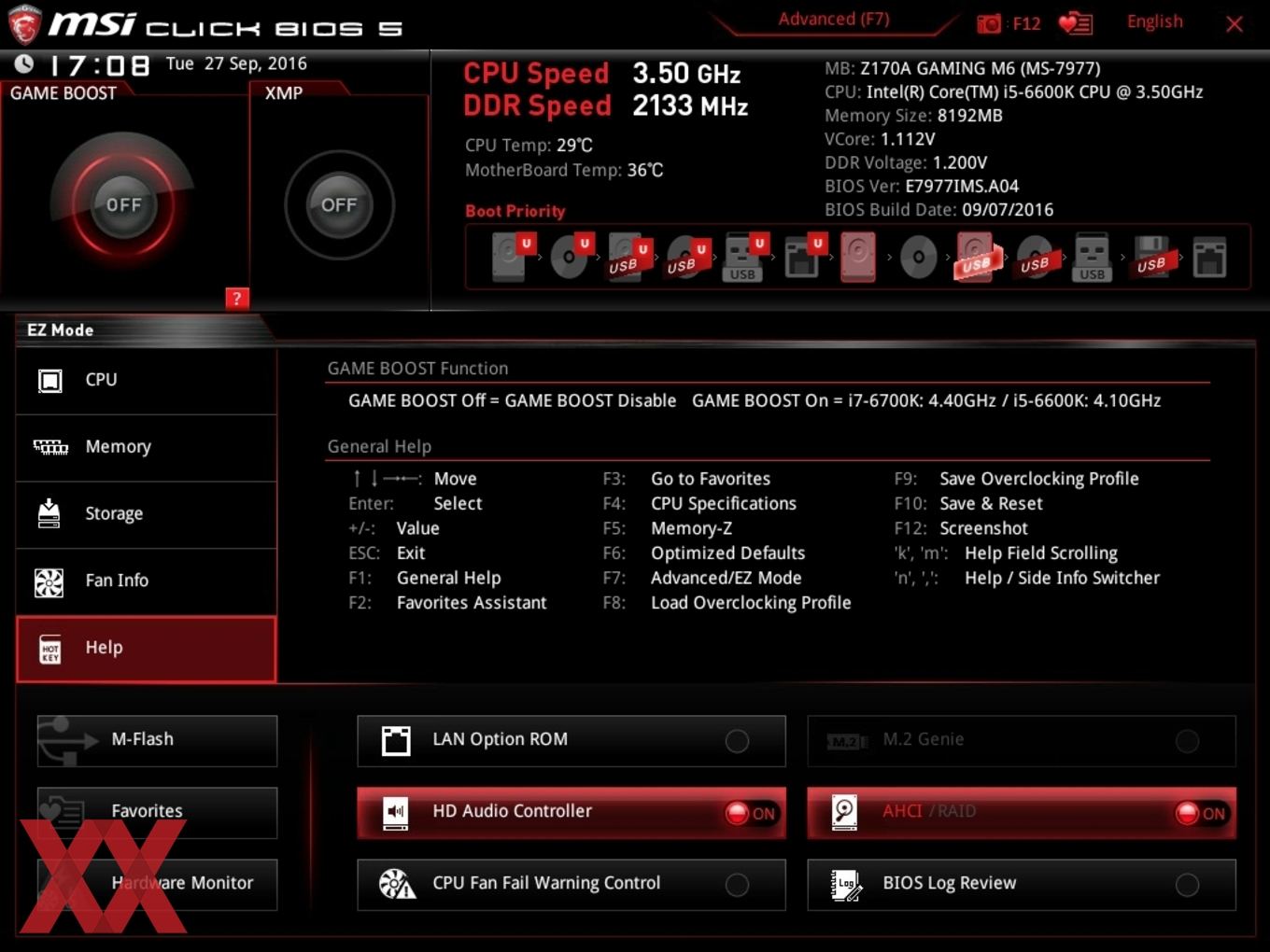Click the DDR Voltage: 1.200V line
The image size is (1270, 952).
pos(906,162)
